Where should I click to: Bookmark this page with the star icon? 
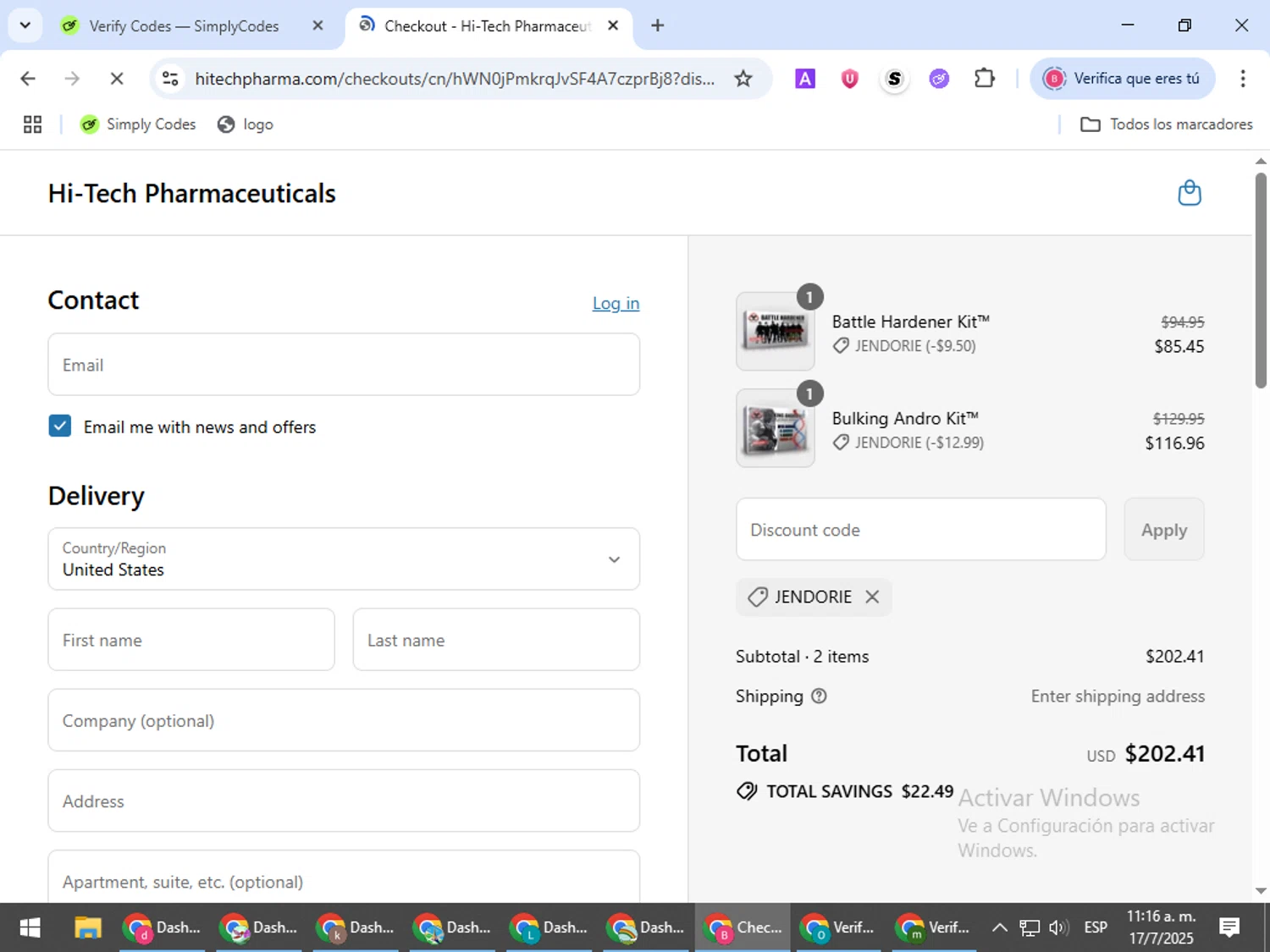pyautogui.click(x=743, y=79)
